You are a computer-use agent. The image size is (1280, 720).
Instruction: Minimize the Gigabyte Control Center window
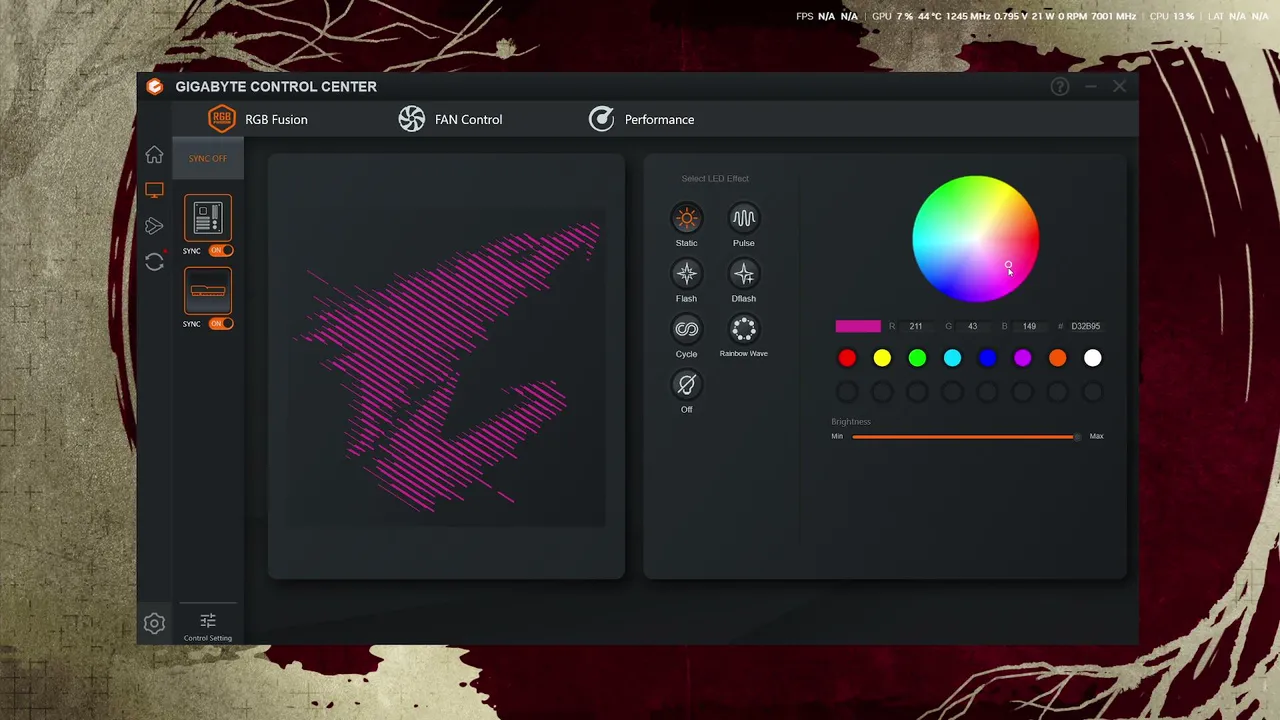[x=1091, y=87]
